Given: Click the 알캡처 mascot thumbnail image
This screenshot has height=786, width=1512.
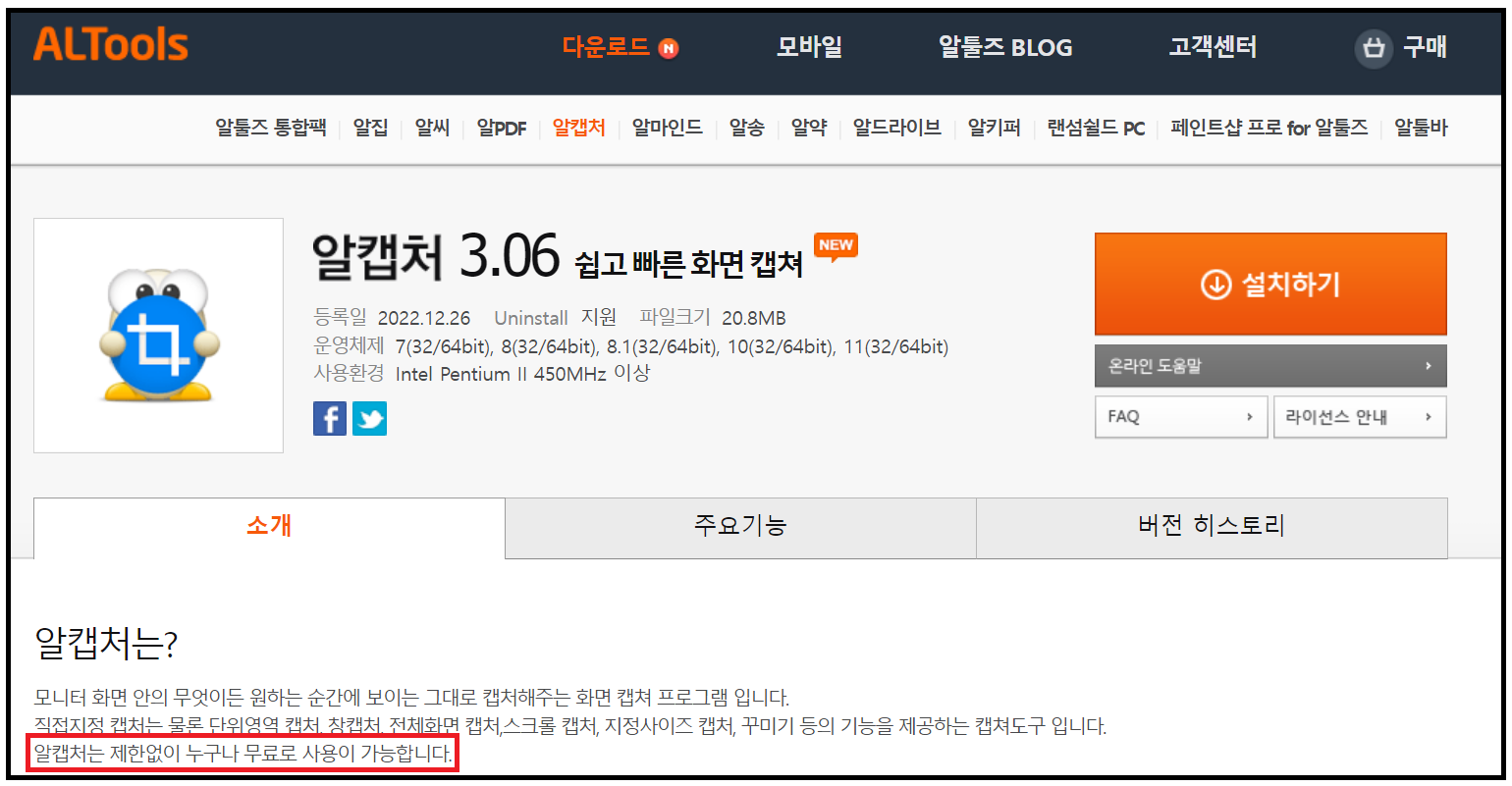Looking at the screenshot, I should 159,336.
